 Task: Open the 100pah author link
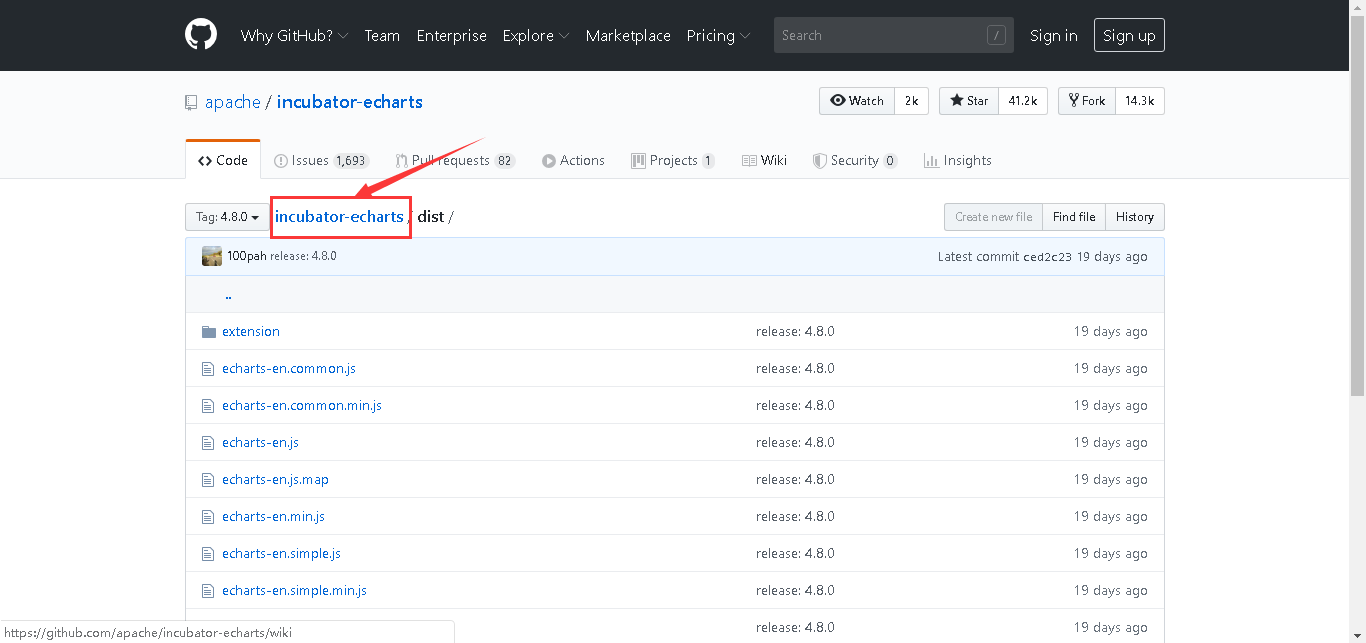(246, 256)
